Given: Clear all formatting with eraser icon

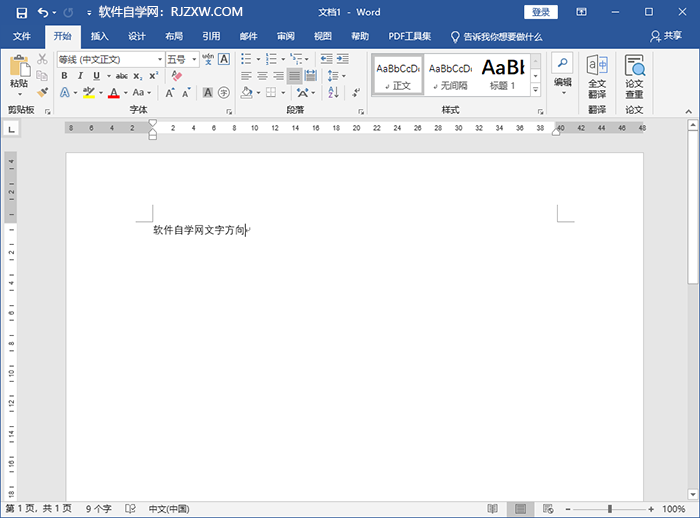Looking at the screenshot, I should (x=177, y=75).
